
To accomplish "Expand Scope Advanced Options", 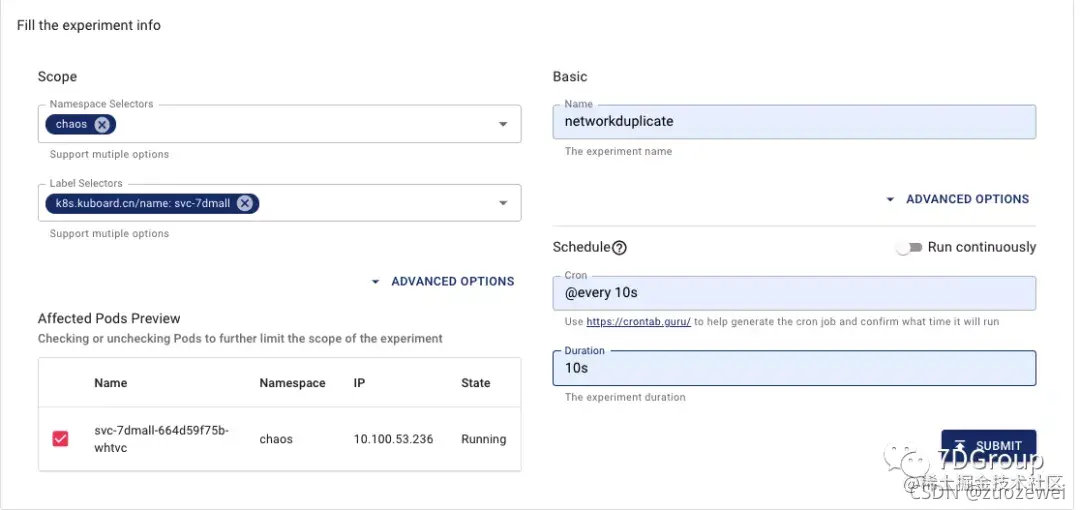I will (x=443, y=282).
